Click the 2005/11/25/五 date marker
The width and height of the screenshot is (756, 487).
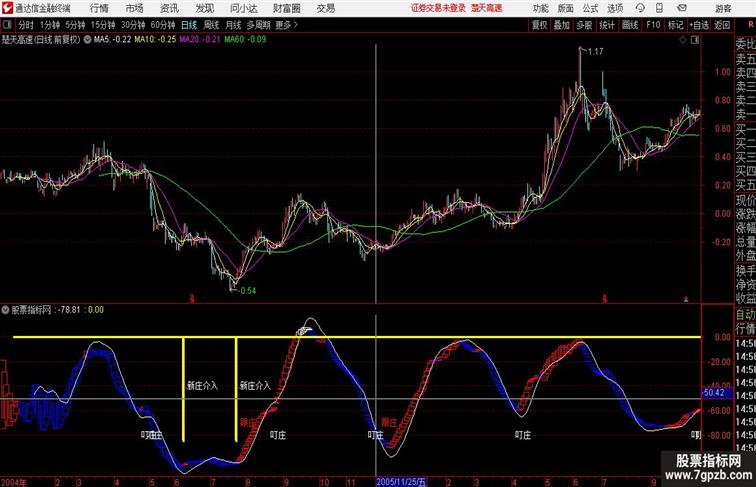[x=401, y=482]
